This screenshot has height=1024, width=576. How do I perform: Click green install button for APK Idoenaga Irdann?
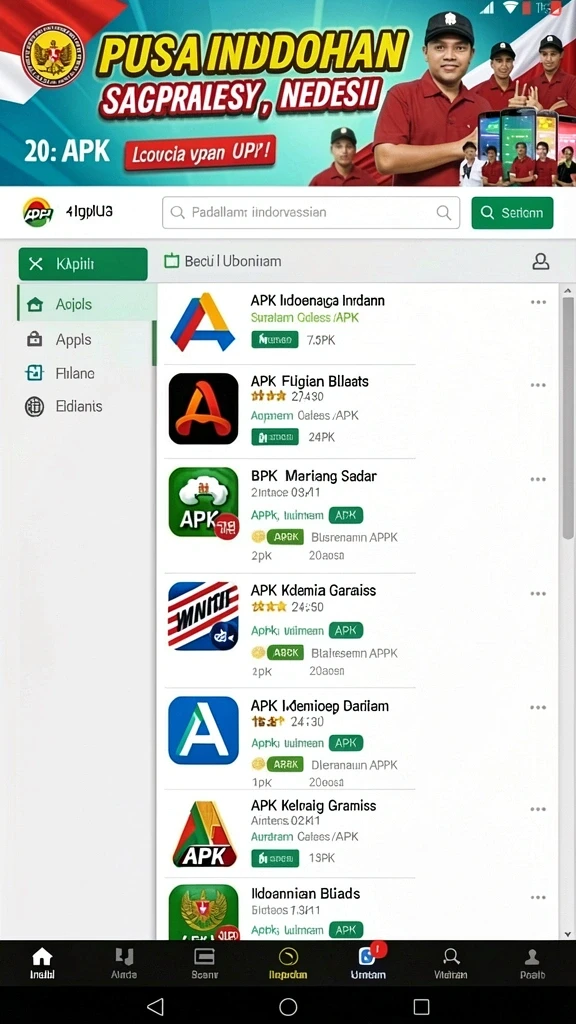click(275, 340)
